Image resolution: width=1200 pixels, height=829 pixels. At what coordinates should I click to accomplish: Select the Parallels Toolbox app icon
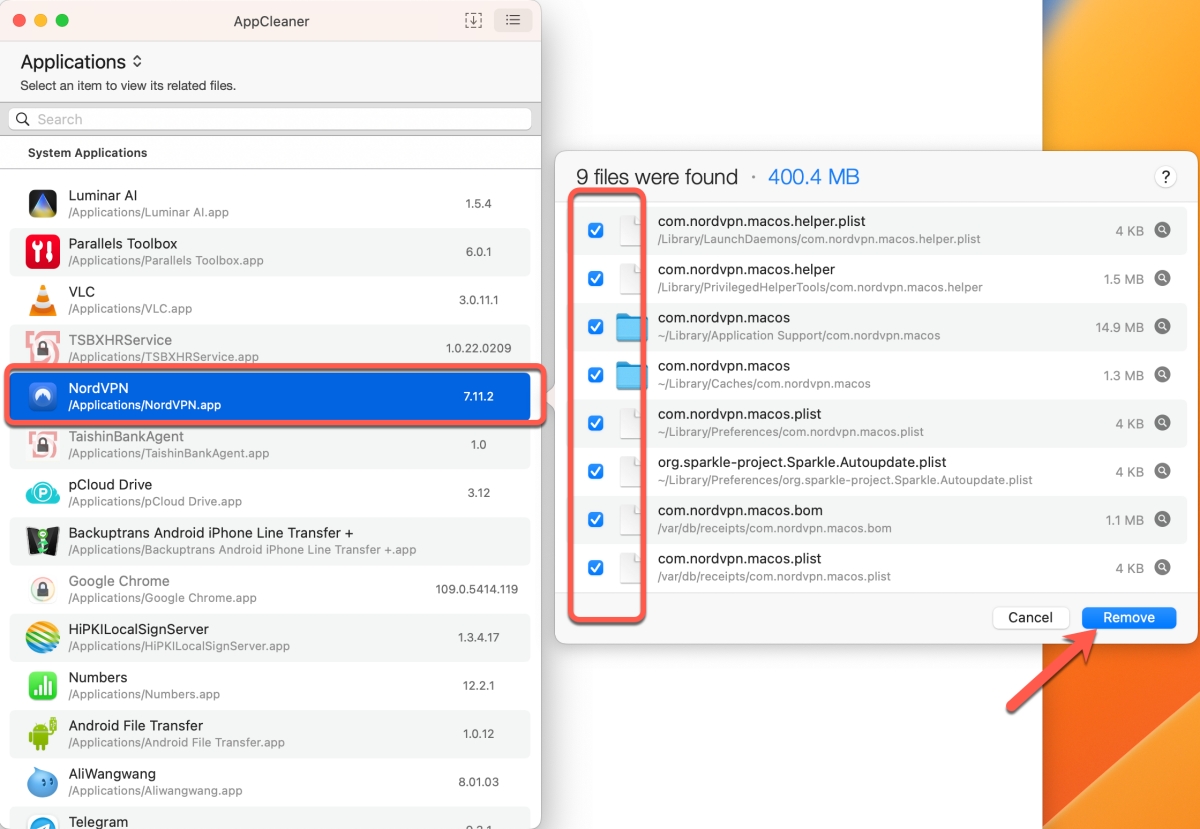point(42,252)
